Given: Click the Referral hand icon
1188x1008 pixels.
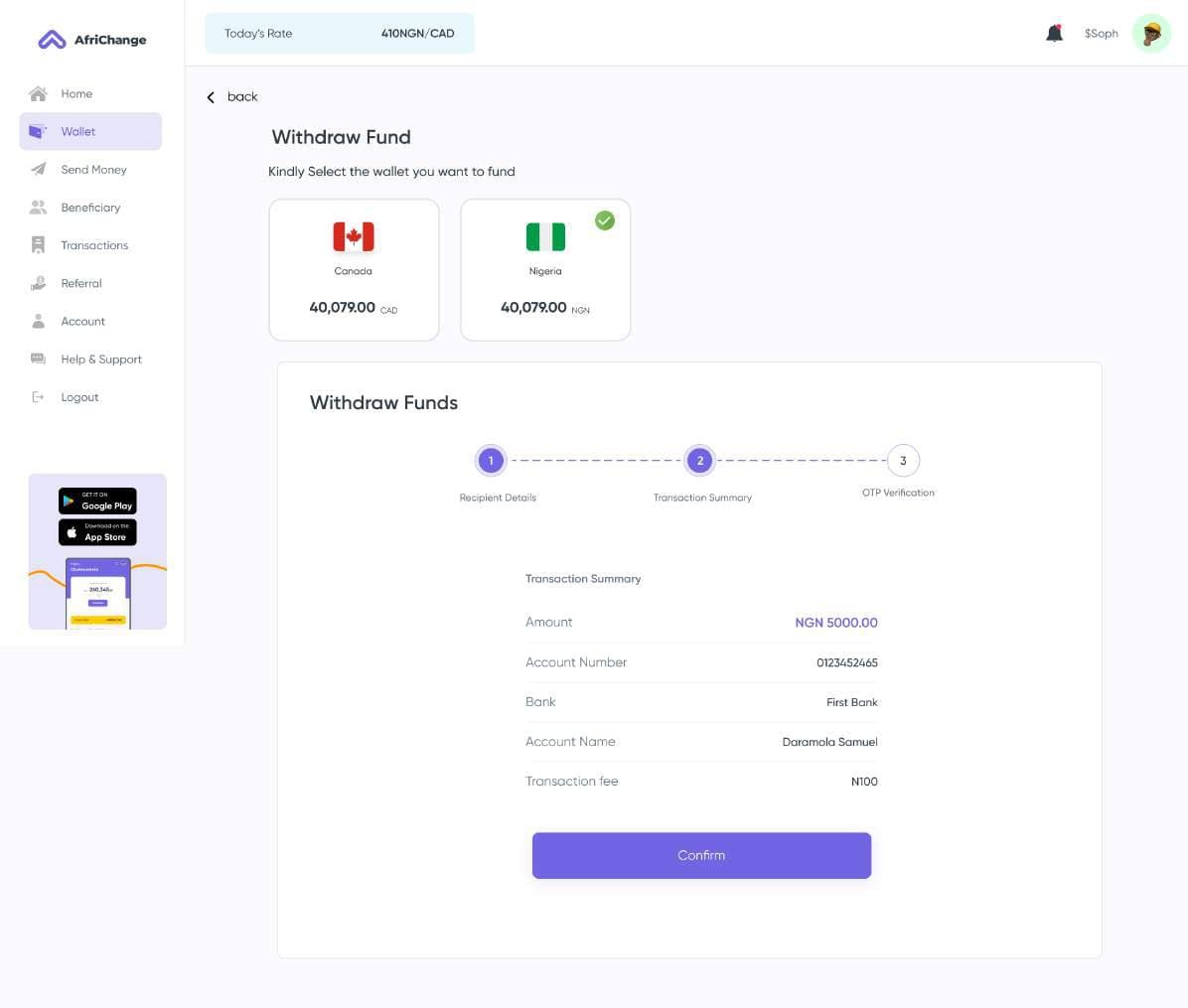Looking at the screenshot, I should (38, 283).
